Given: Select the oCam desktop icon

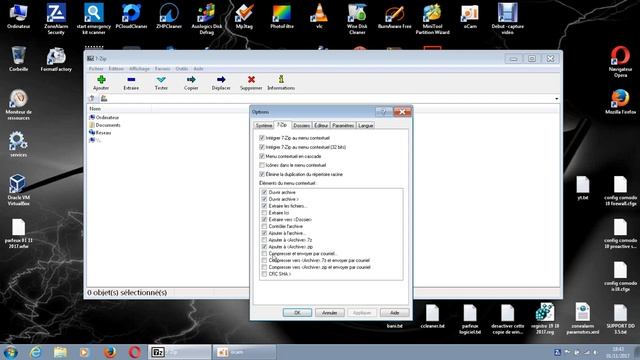Looking at the screenshot, I should [470, 16].
